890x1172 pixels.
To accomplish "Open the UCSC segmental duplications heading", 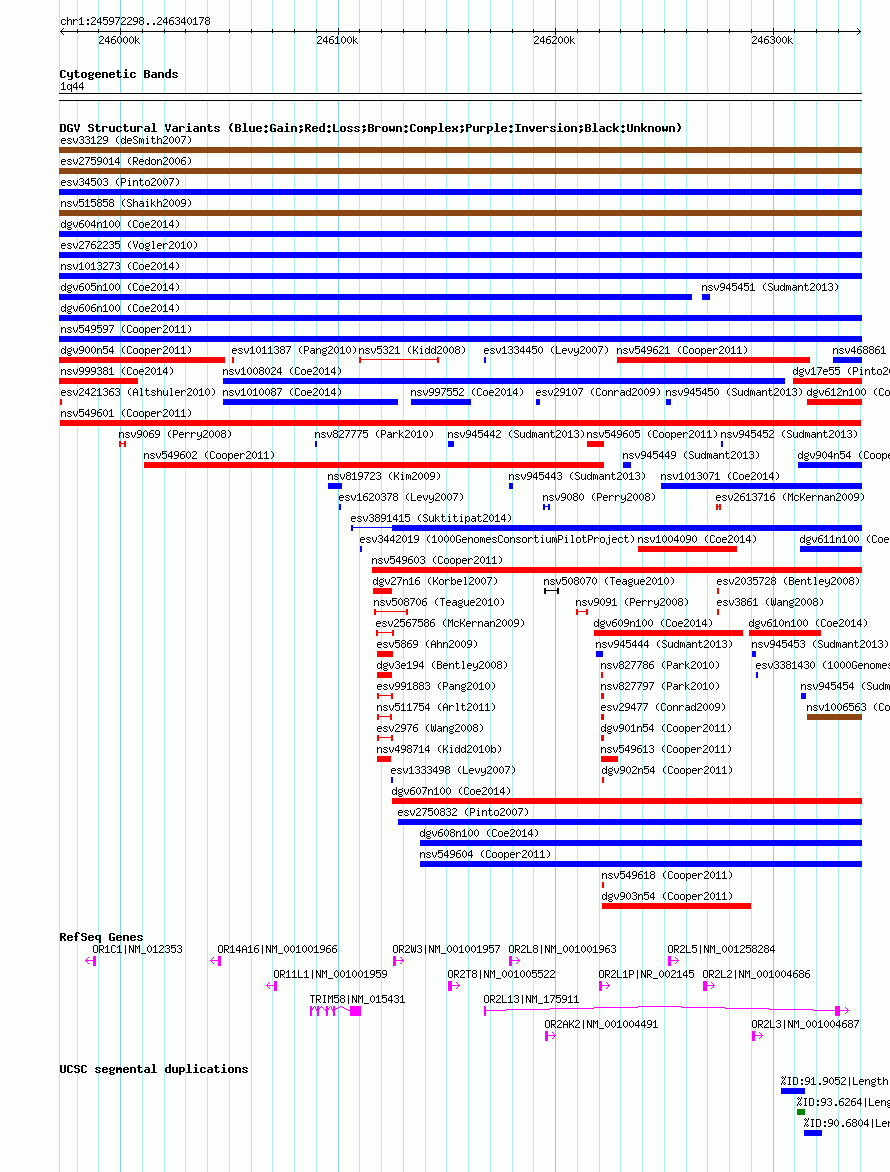I will pyautogui.click(x=154, y=1069).
